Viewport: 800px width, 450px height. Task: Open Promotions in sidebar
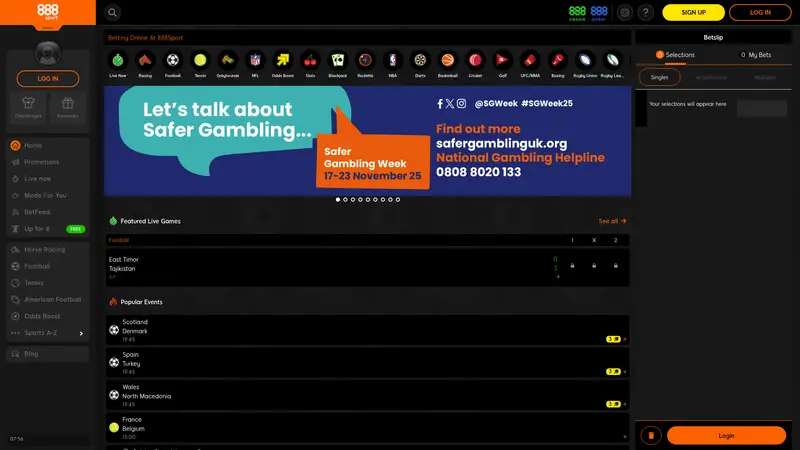(48, 162)
